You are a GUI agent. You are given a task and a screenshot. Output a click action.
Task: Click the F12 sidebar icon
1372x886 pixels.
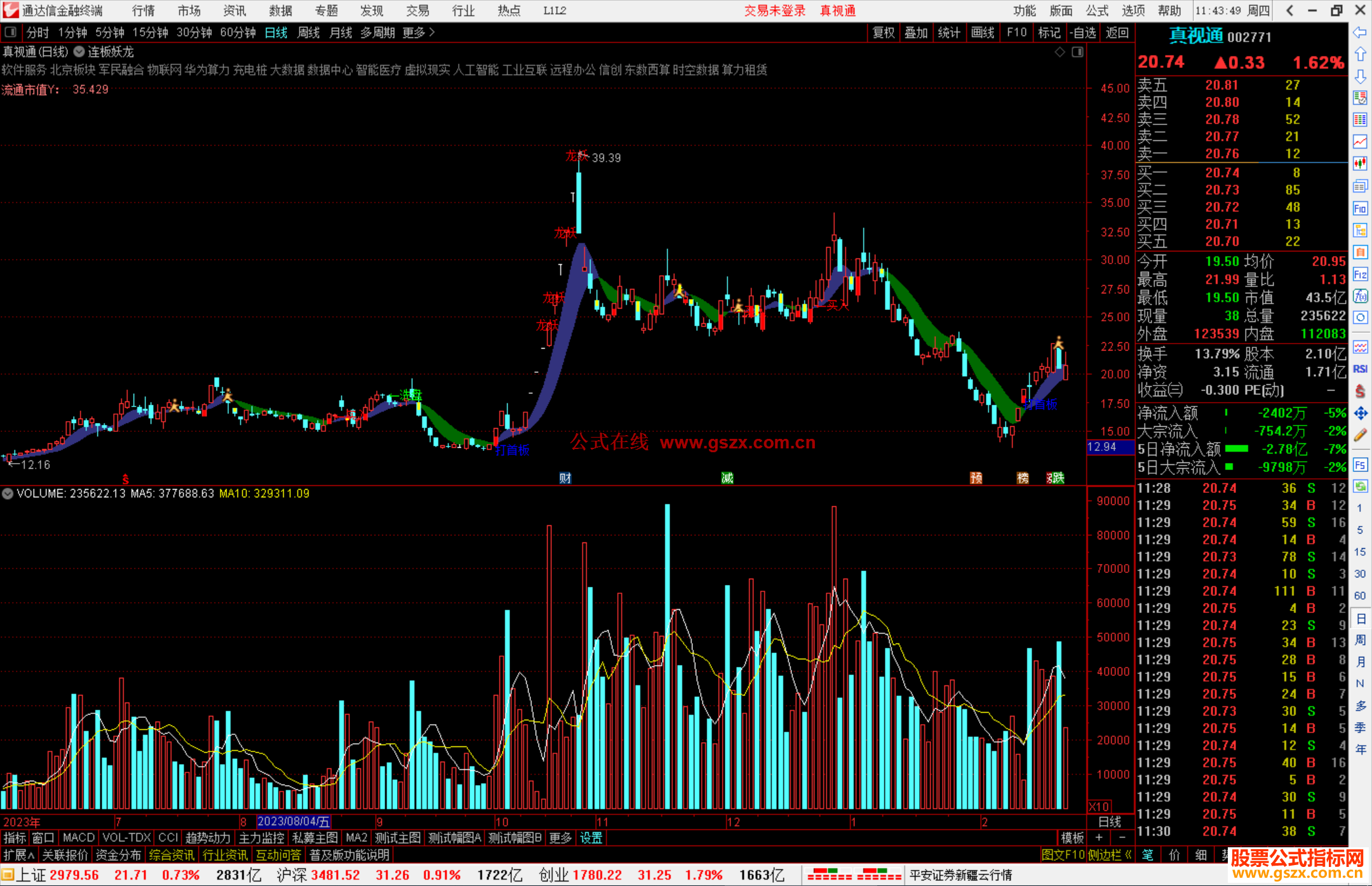point(1360,274)
